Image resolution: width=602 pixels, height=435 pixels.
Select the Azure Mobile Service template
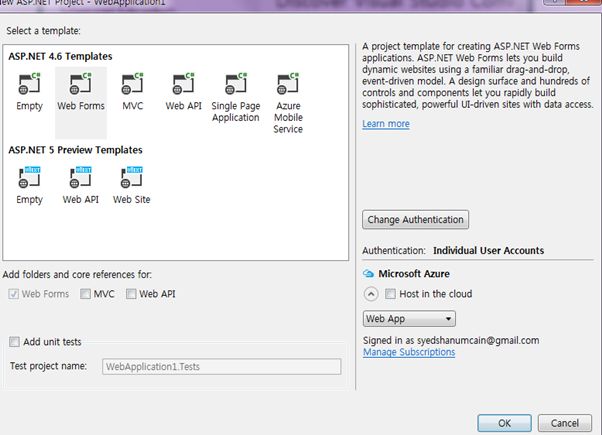pyautogui.click(x=288, y=103)
